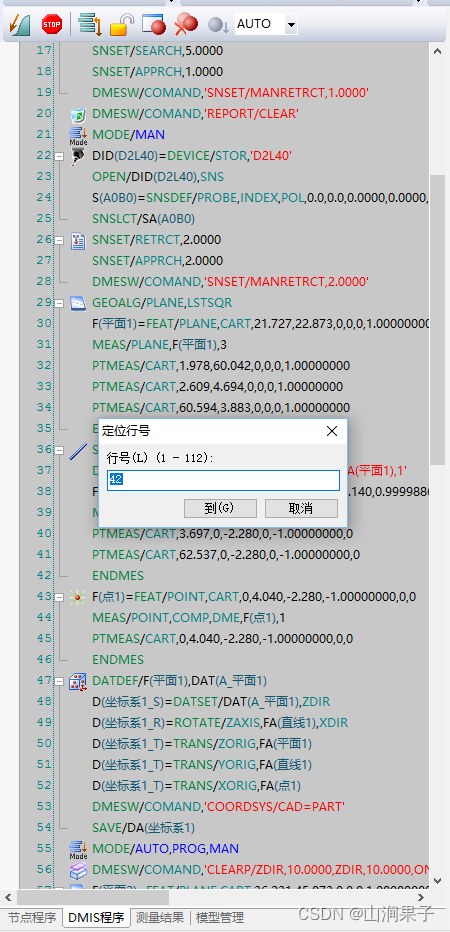Click line 18 SNSET/APPRCH,1.0000
The image size is (450, 932).
[x=158, y=71]
